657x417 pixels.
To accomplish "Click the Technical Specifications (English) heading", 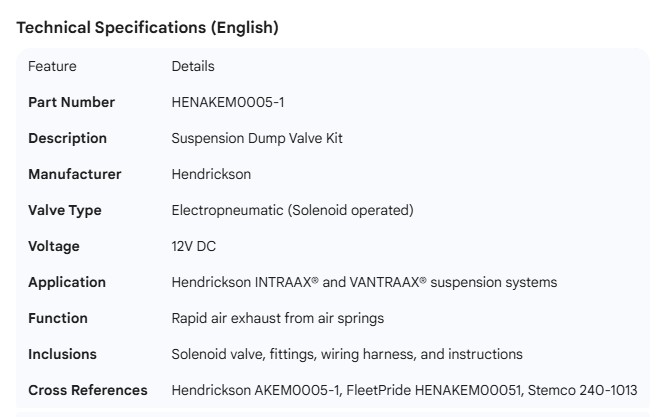I will pyautogui.click(x=148, y=28).
